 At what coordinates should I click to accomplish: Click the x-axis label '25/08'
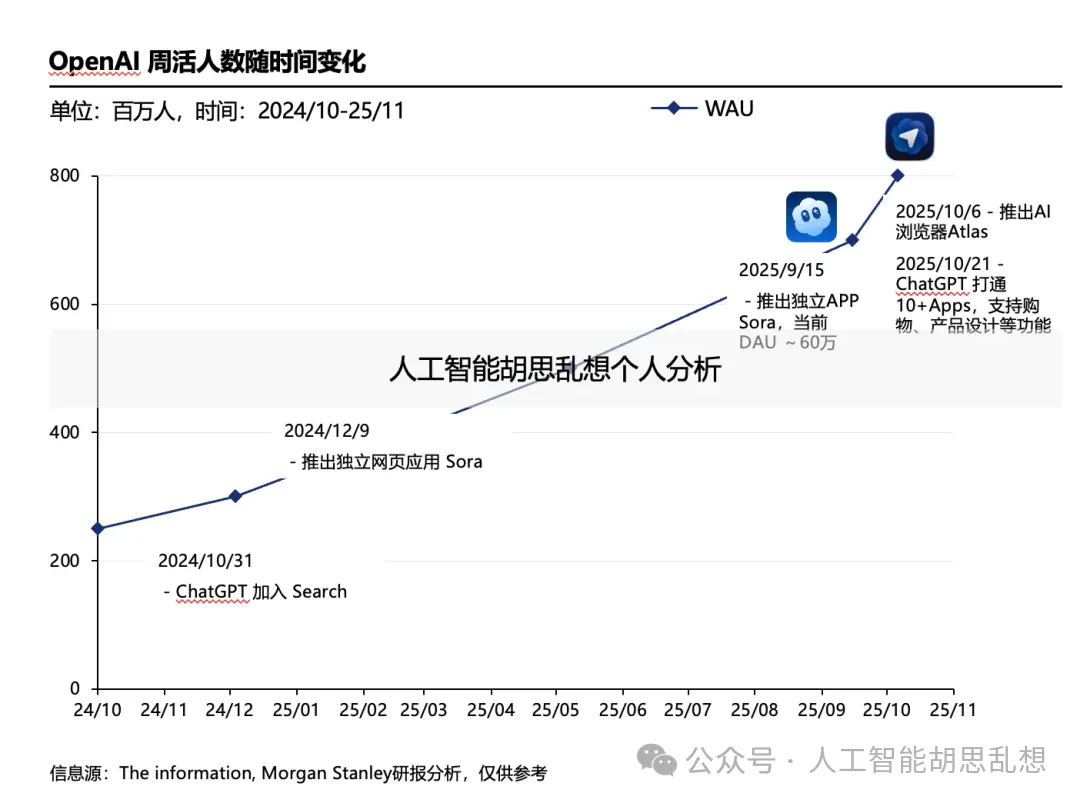point(754,710)
